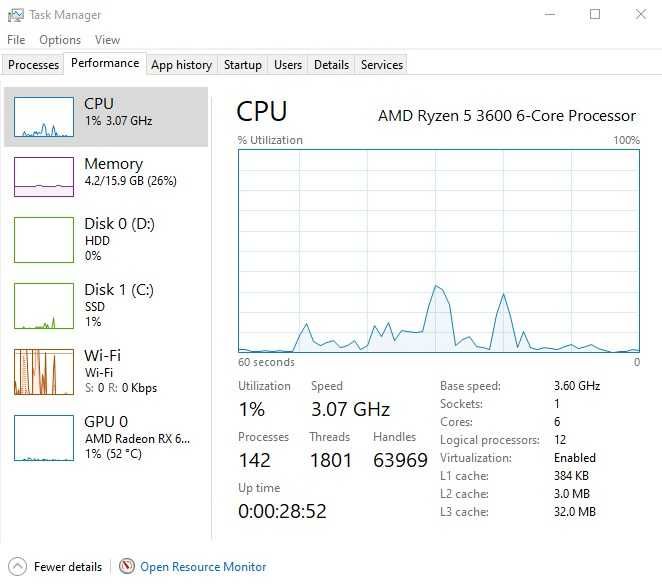
Task: Select the GPU 0 graph thumbnail
Action: (x=44, y=437)
